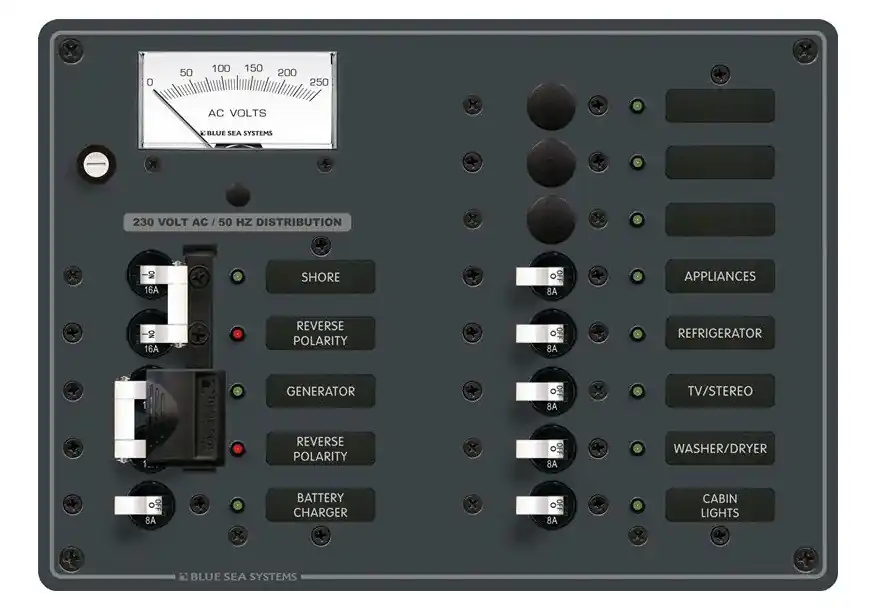Switch the WASHER/DRYER breaker
The height and width of the screenshot is (610, 877).
point(546,448)
